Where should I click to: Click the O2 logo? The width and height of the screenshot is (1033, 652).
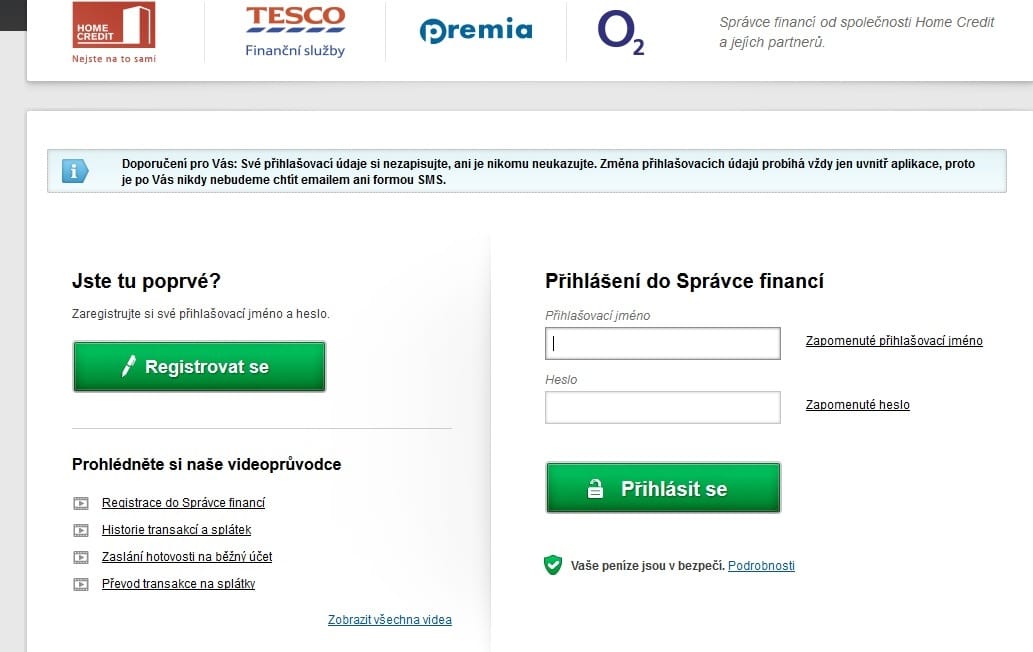621,32
